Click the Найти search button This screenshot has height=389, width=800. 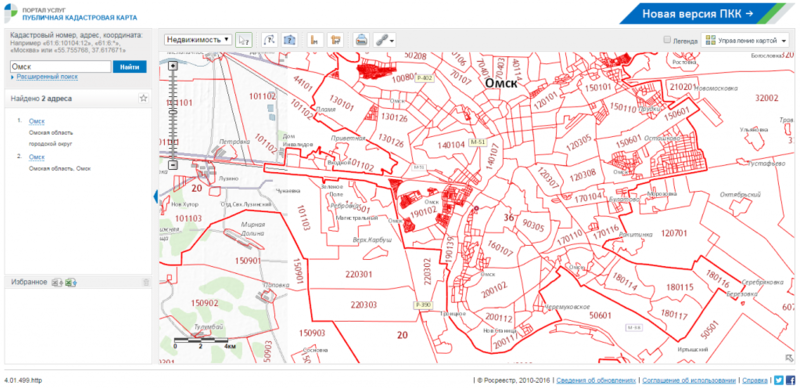(x=130, y=66)
